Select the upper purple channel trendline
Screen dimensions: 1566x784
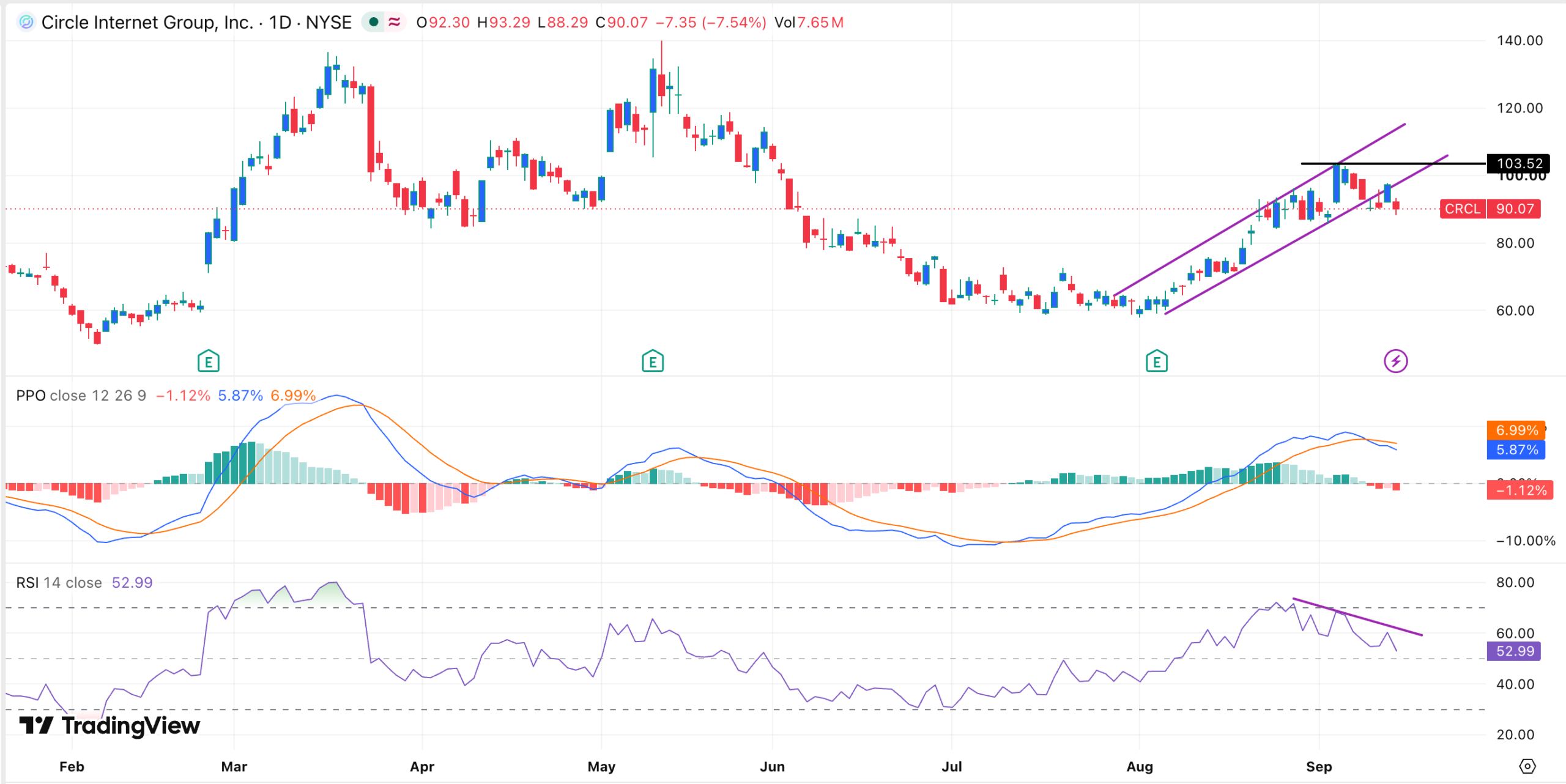click(x=1259, y=210)
